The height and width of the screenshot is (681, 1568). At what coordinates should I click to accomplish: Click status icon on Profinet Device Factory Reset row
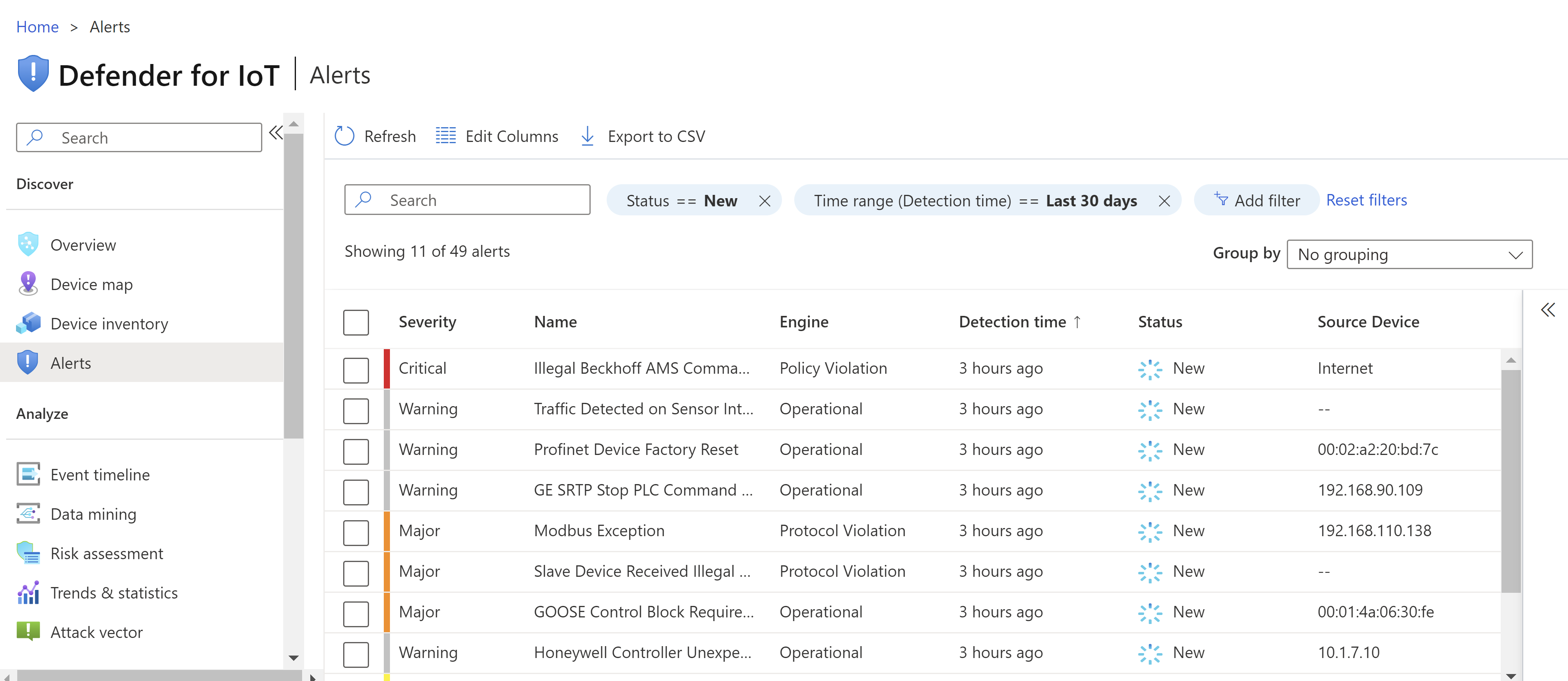pyautogui.click(x=1151, y=450)
